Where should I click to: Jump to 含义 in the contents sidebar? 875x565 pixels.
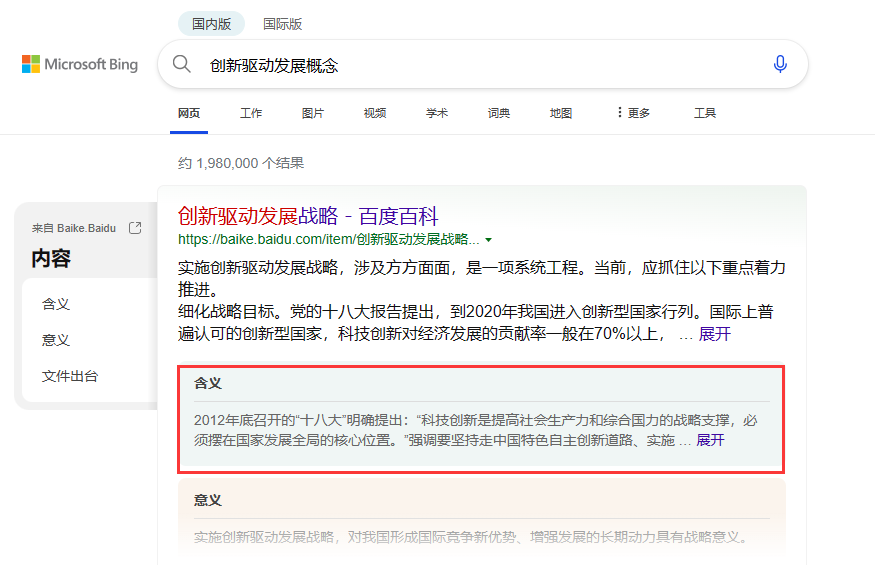56,304
